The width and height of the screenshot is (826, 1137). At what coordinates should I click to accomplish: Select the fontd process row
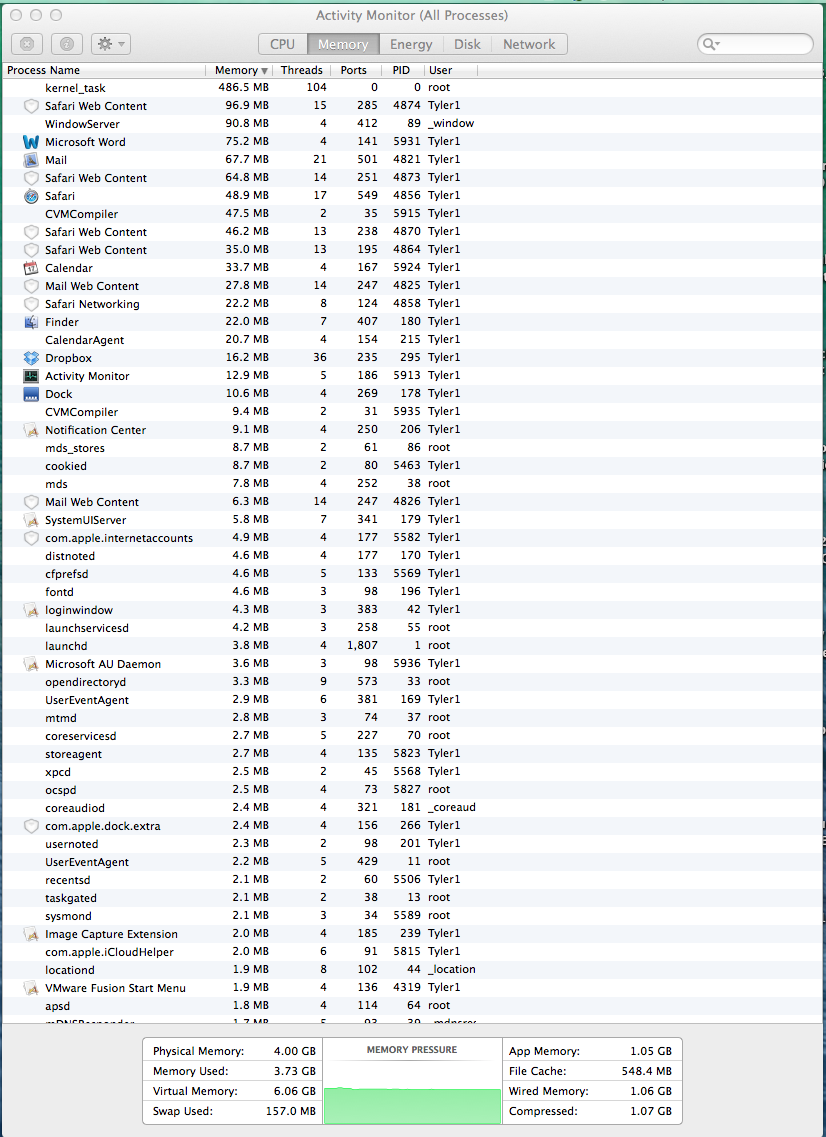(412, 592)
